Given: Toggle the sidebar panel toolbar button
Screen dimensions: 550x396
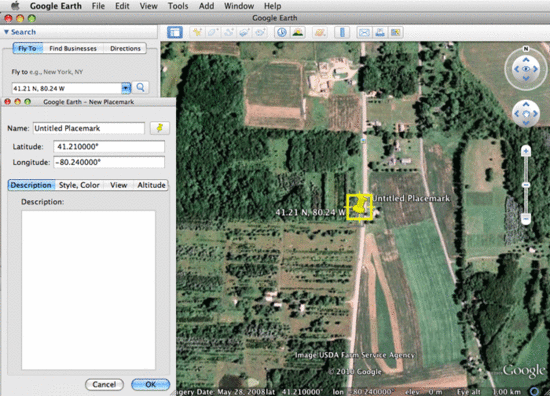Looking at the screenshot, I should (175, 33).
